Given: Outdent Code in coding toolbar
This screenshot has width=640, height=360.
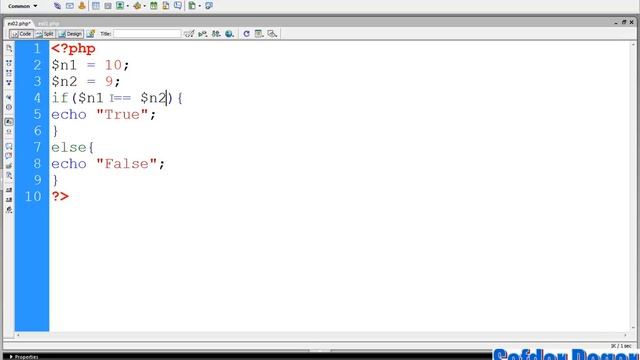Looking at the screenshot, I should [x=9, y=200].
